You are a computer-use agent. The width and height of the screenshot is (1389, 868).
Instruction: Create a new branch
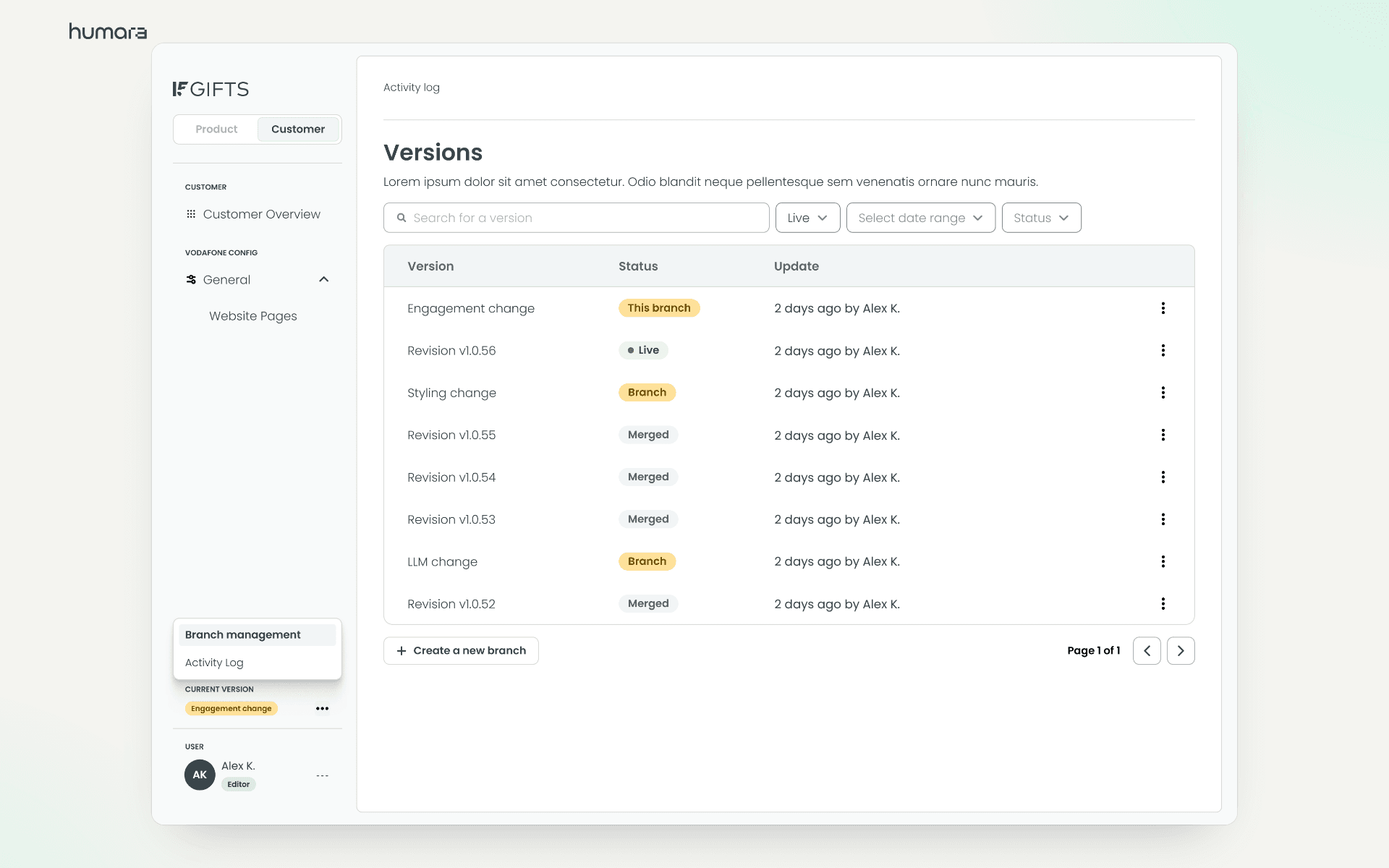[x=461, y=651]
